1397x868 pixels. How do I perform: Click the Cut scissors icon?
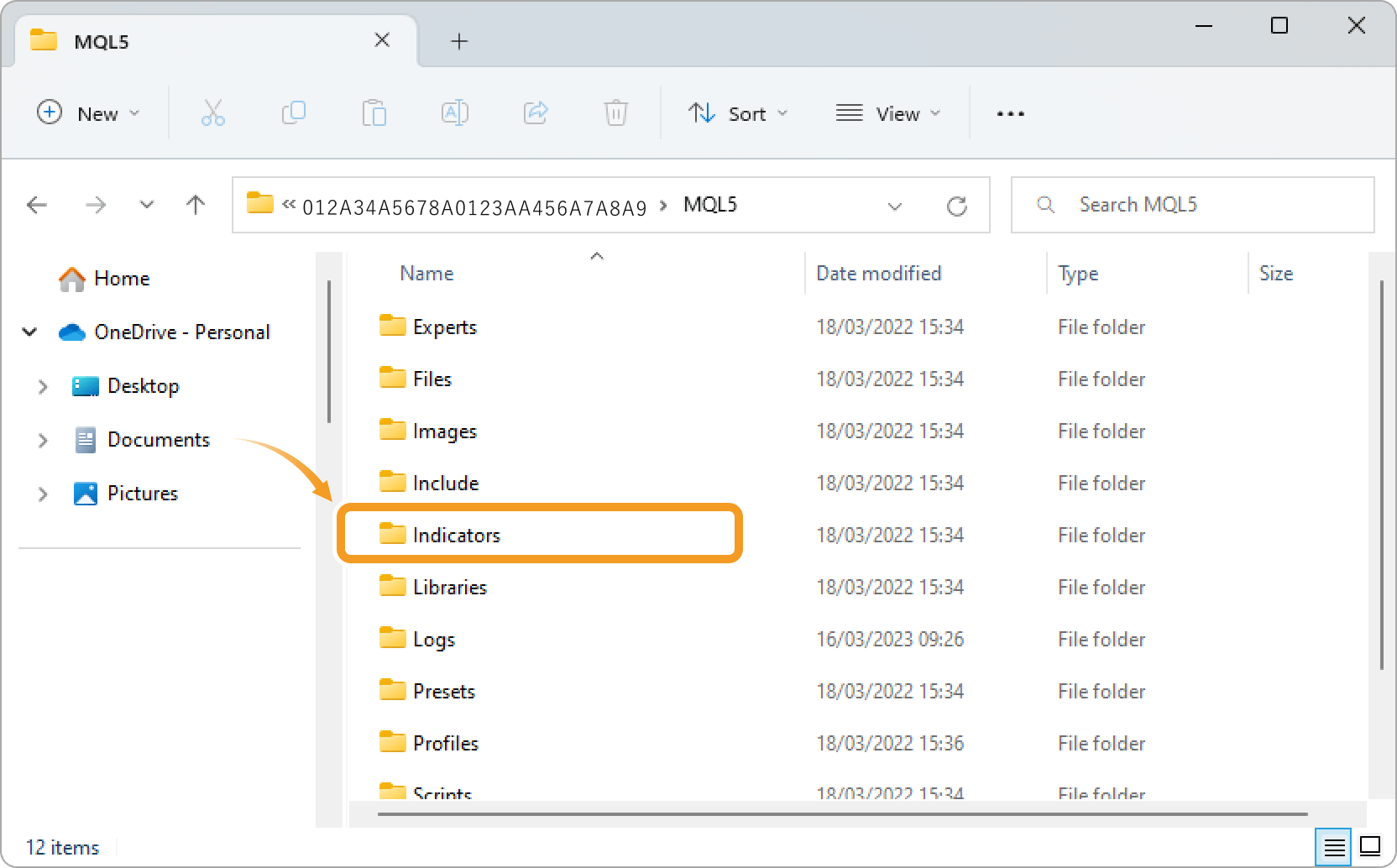[212, 112]
